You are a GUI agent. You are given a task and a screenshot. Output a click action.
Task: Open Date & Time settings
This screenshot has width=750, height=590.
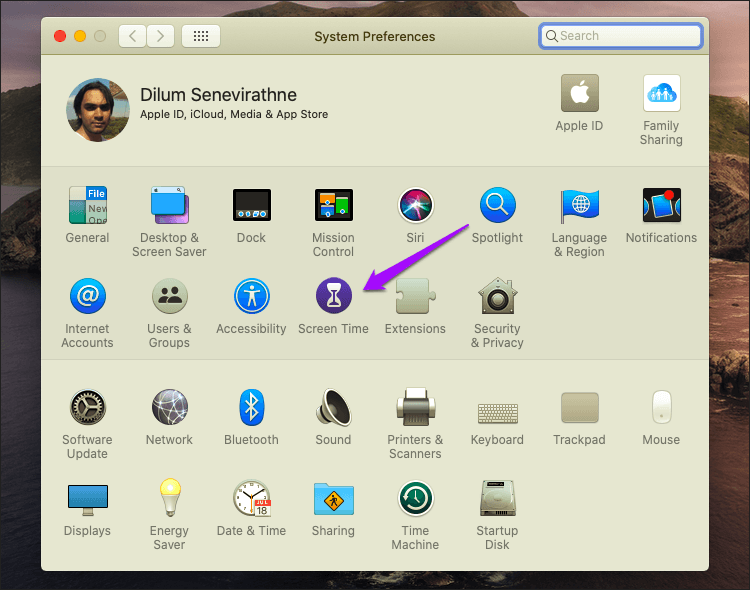coord(252,498)
